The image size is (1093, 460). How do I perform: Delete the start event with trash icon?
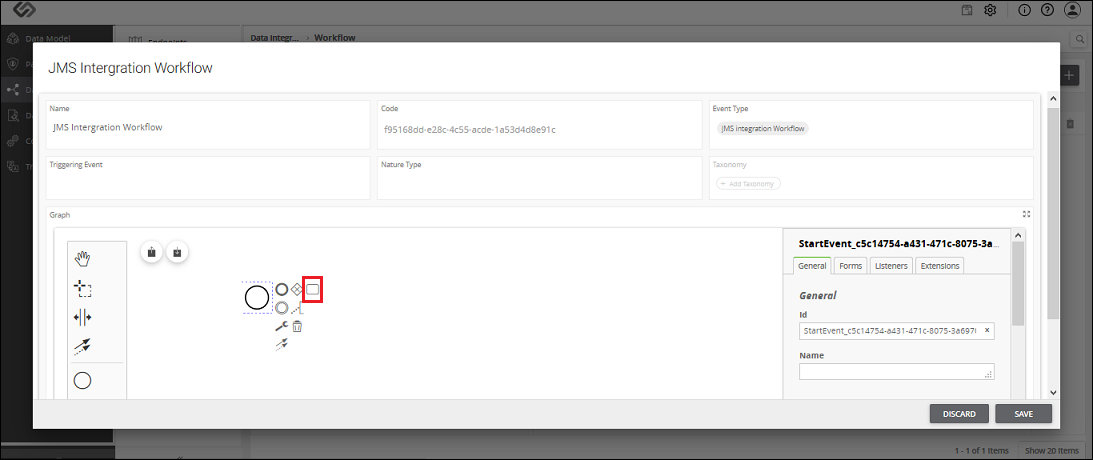pos(297,325)
